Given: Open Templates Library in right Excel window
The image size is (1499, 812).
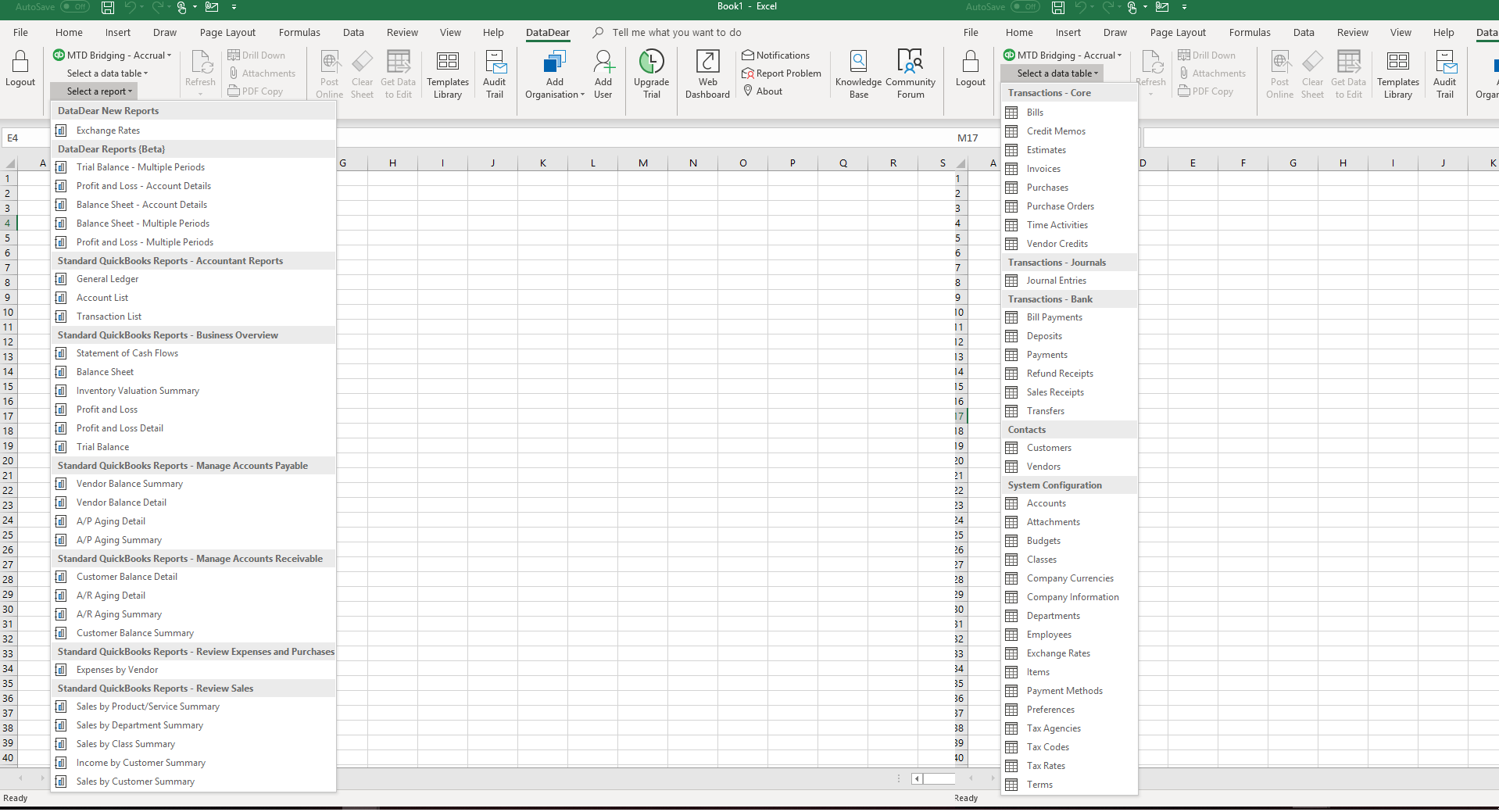Looking at the screenshot, I should (x=1397, y=75).
